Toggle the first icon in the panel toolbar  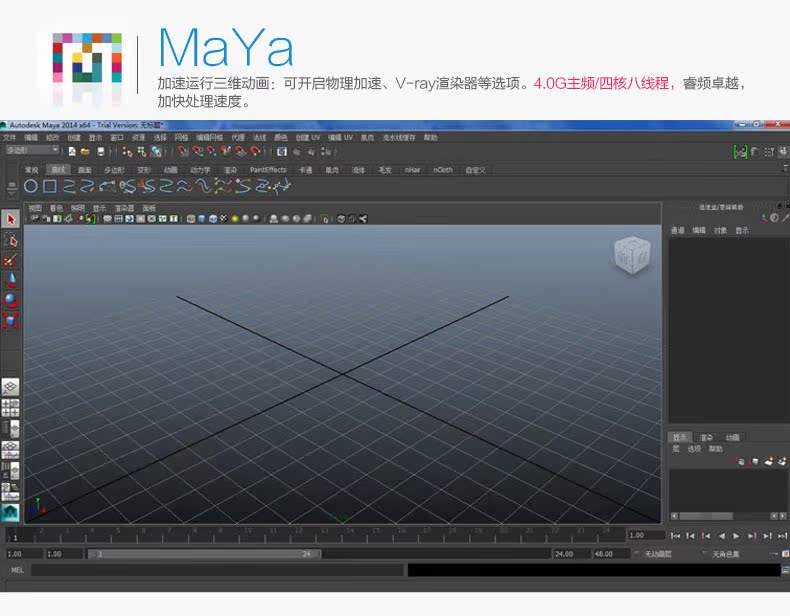(x=35, y=219)
